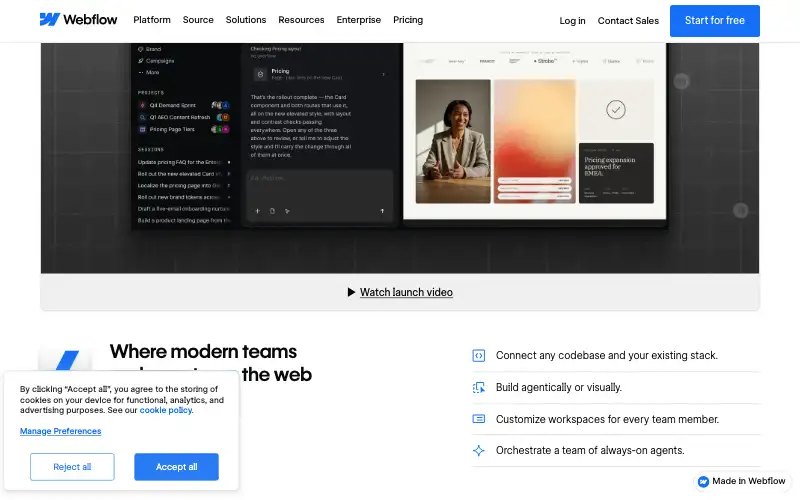The height and width of the screenshot is (500, 800).
Task: Open the cookie policy link
Action: tap(166, 410)
